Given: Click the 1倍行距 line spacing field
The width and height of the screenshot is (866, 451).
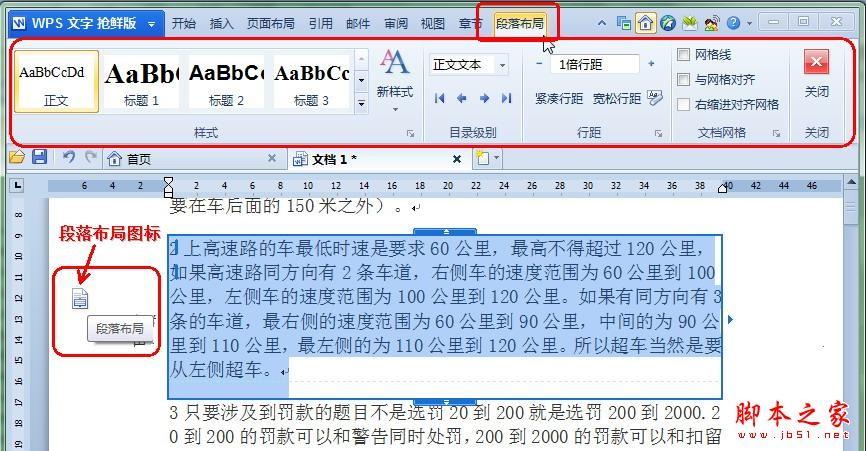Looking at the screenshot, I should pos(595,65).
